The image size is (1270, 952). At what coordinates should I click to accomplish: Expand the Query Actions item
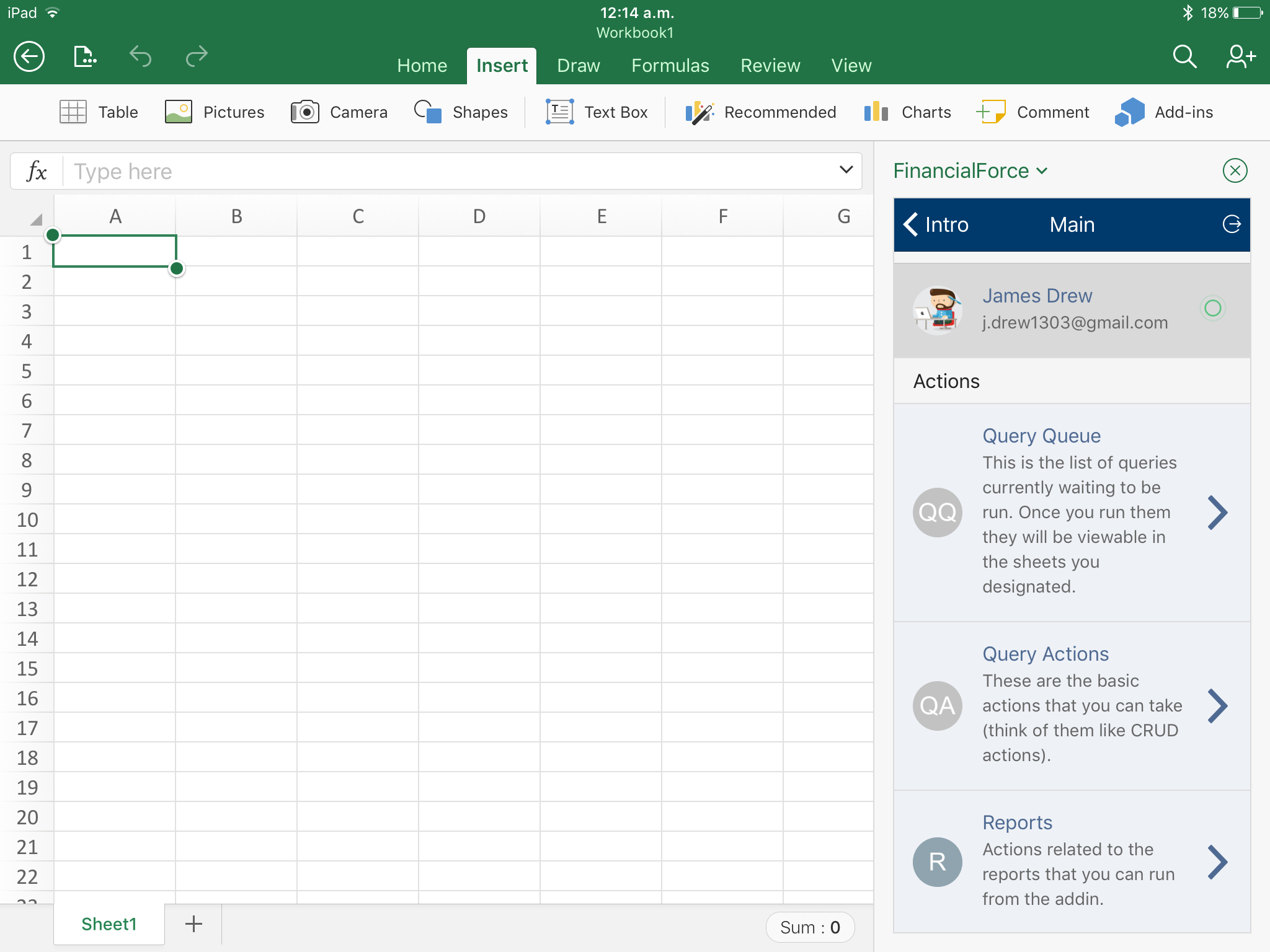[x=1217, y=706]
